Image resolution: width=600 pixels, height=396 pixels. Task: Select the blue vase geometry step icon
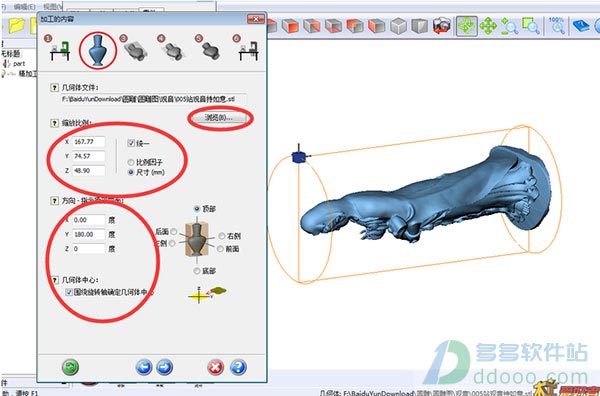tap(98, 51)
